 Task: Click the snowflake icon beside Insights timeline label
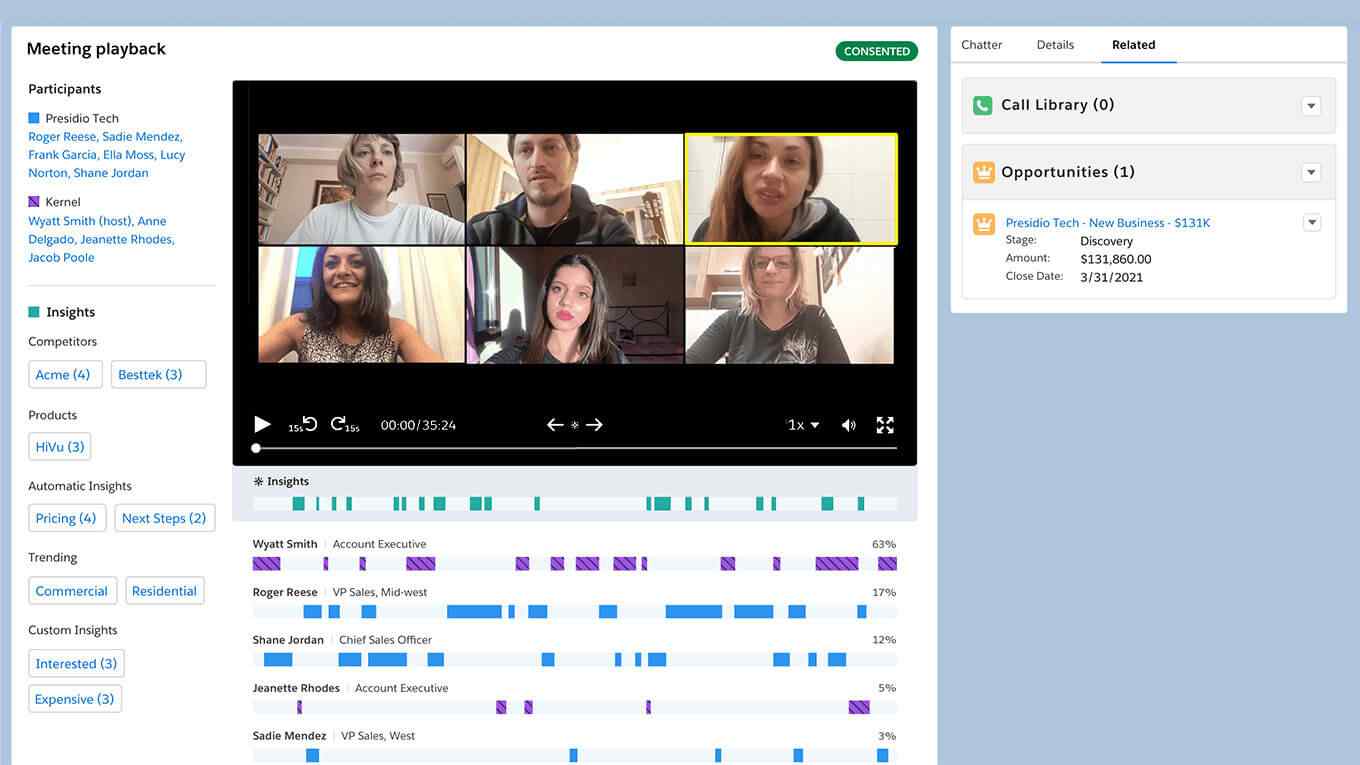tap(258, 482)
